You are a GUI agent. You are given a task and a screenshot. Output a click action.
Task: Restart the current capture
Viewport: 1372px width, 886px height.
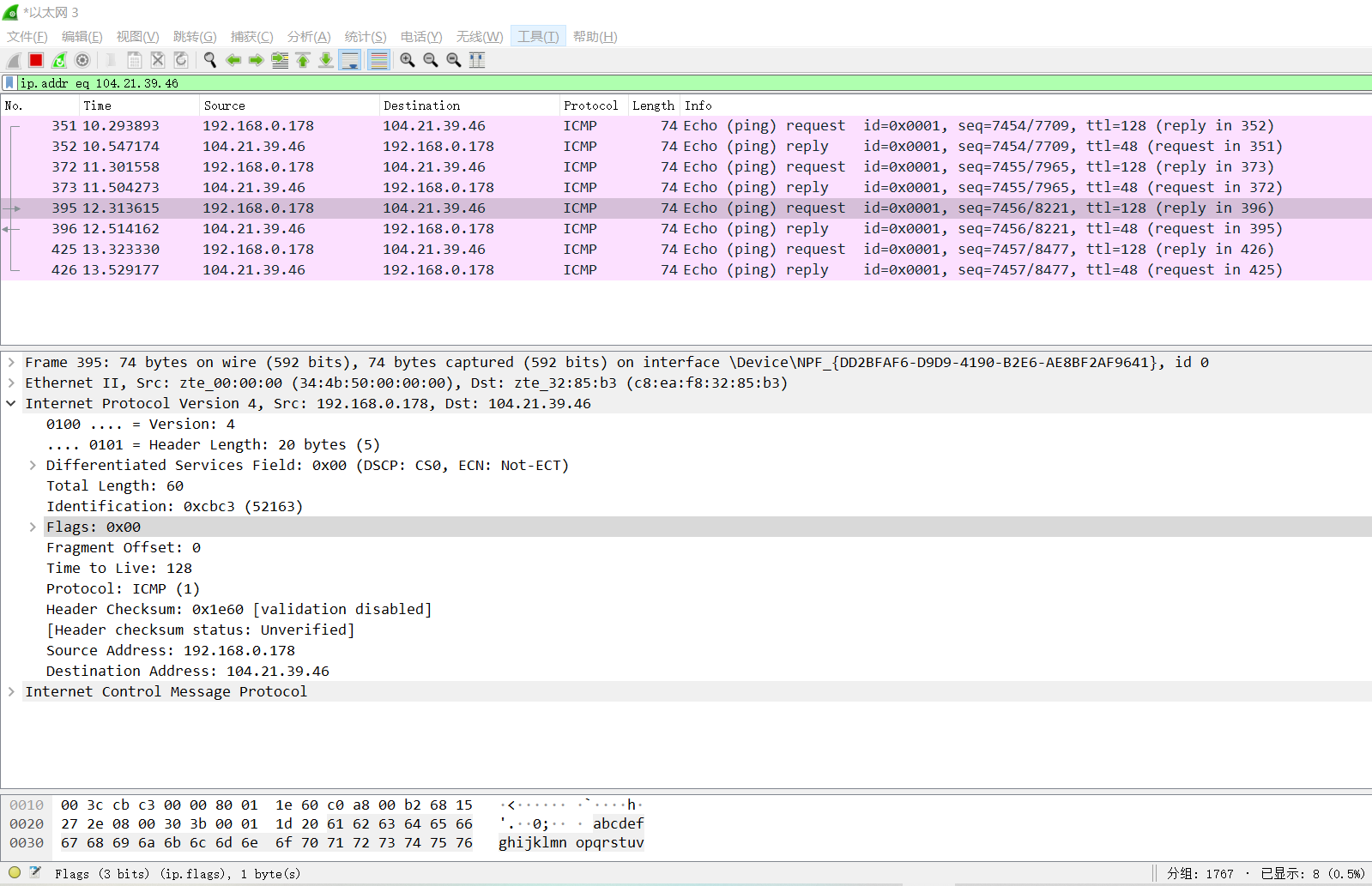point(59,60)
